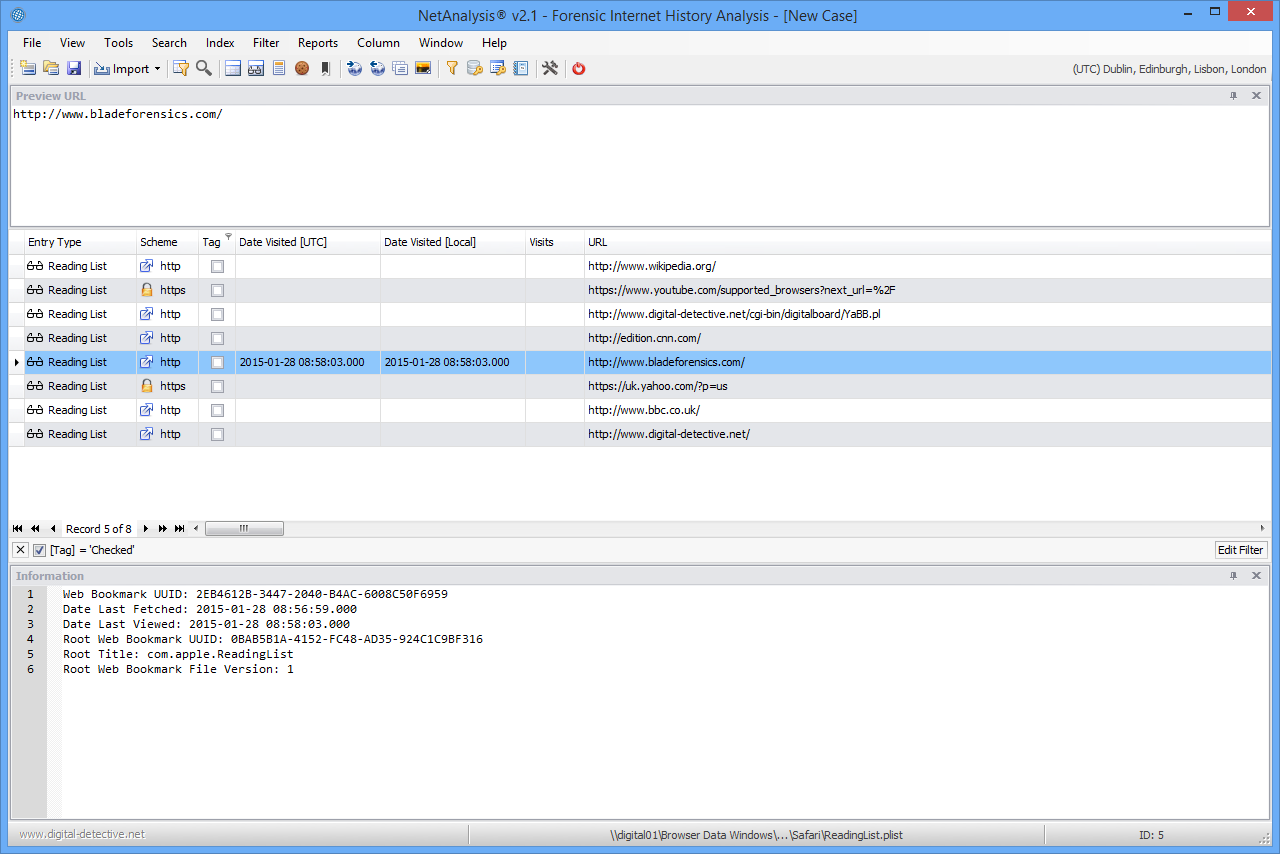Screen dimensions: 1280x854
Task: Click the New Case toolbar icon
Action: pos(28,68)
